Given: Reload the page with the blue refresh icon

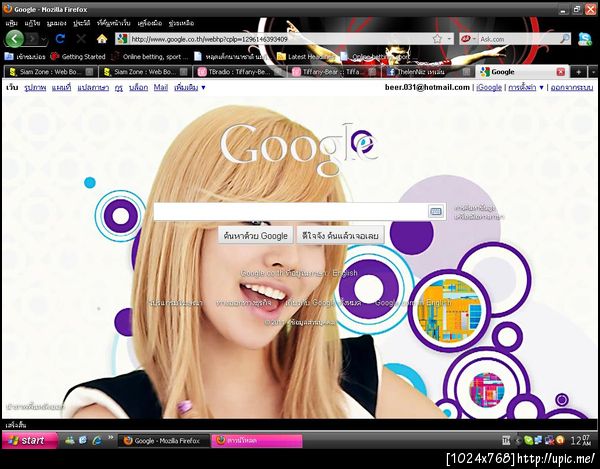Looking at the screenshot, I should (x=60, y=39).
